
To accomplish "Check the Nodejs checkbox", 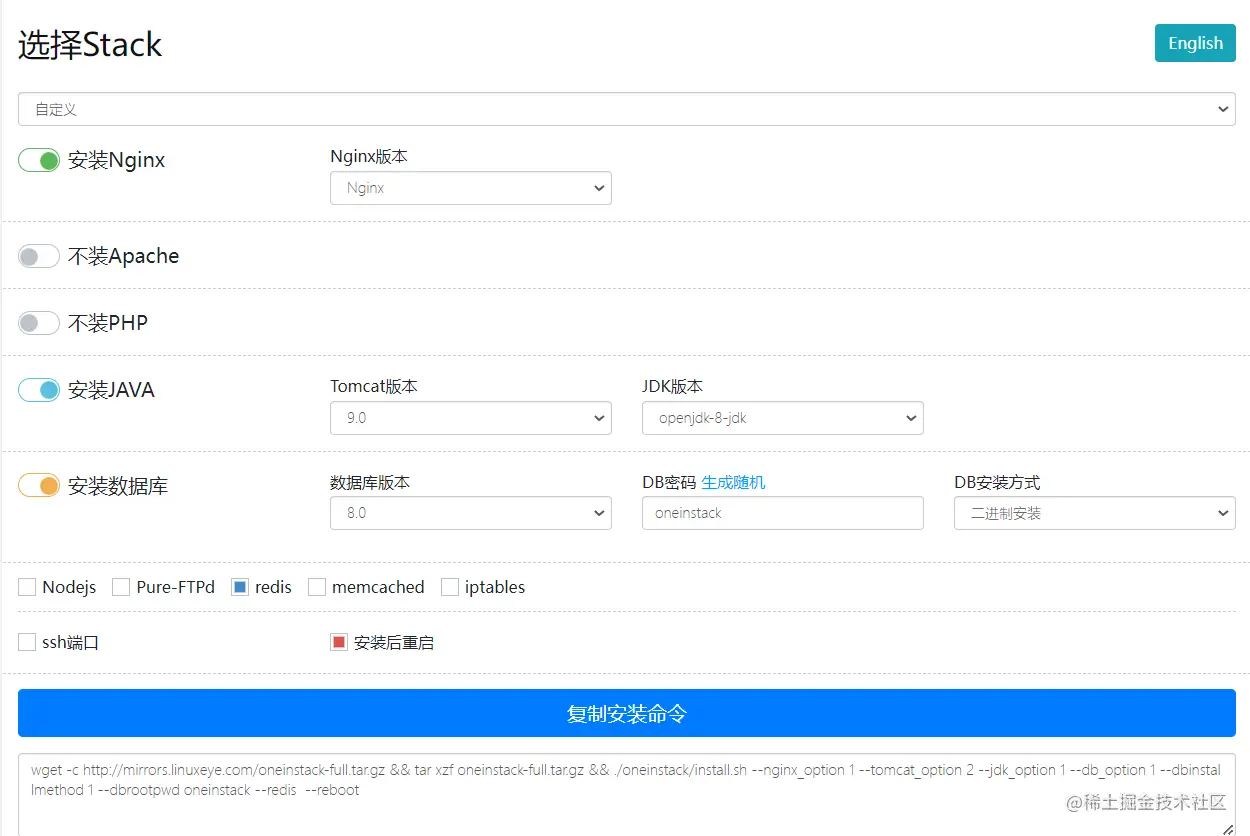I will (27, 587).
